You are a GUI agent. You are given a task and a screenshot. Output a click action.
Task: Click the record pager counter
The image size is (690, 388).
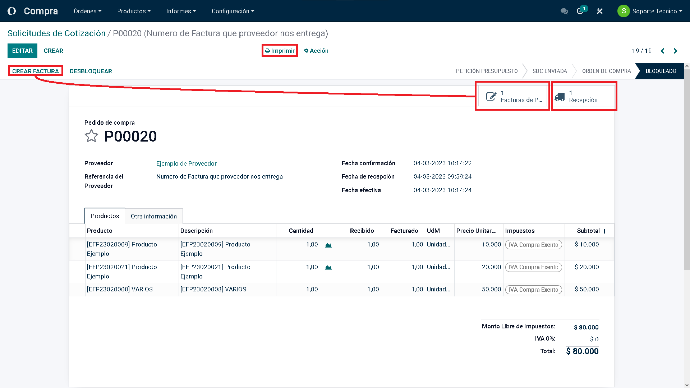[642, 51]
